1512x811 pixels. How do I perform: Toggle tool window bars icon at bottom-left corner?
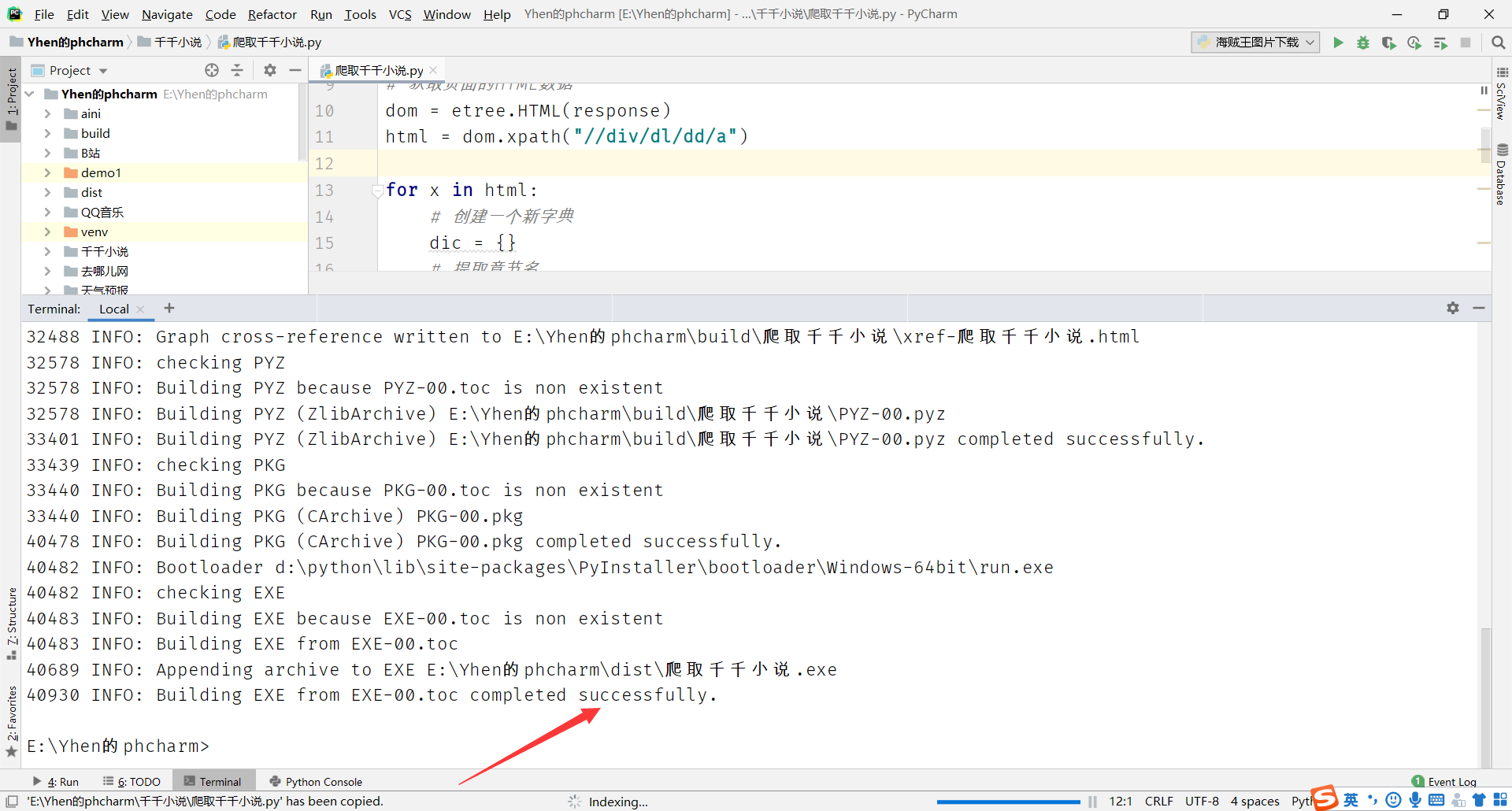(11, 802)
